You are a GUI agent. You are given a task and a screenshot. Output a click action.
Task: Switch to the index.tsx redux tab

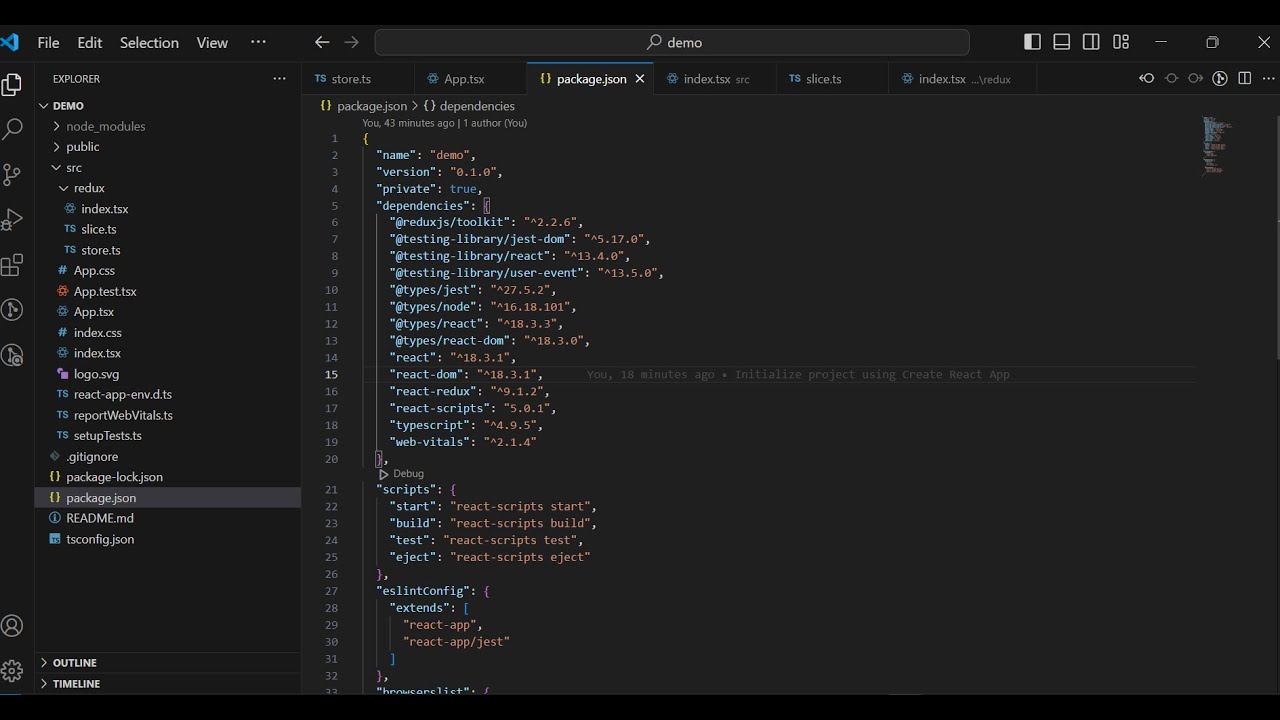963,79
